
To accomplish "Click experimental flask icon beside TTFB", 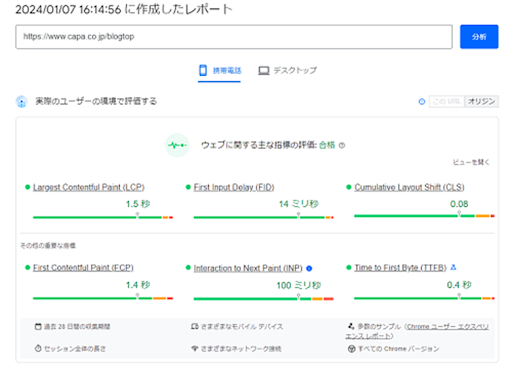I will (453, 267).
